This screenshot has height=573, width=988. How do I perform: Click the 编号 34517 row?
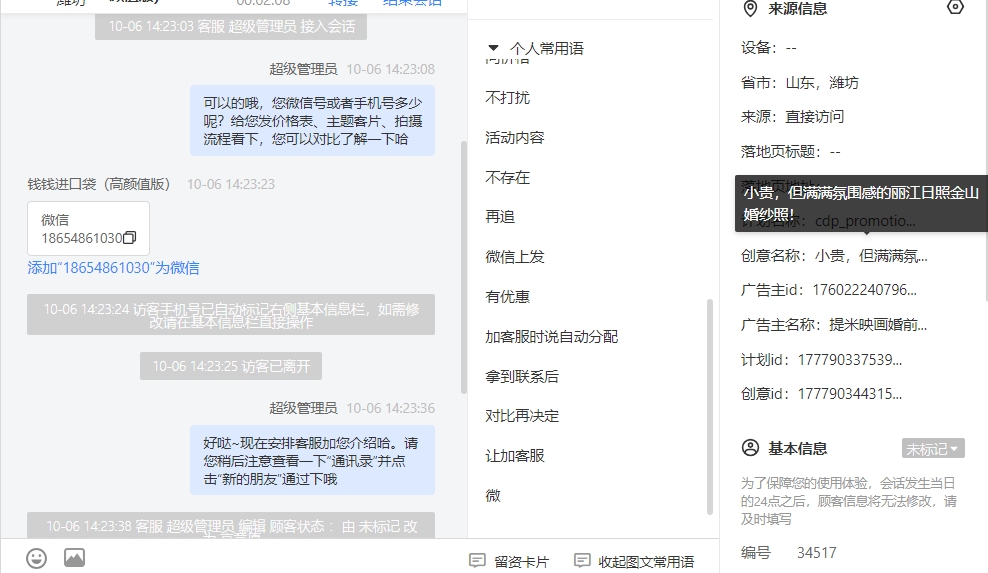coord(789,553)
